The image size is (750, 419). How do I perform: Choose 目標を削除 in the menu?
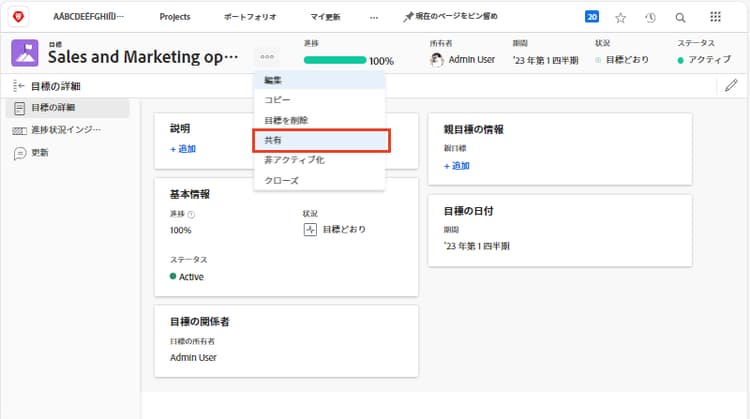click(319, 120)
